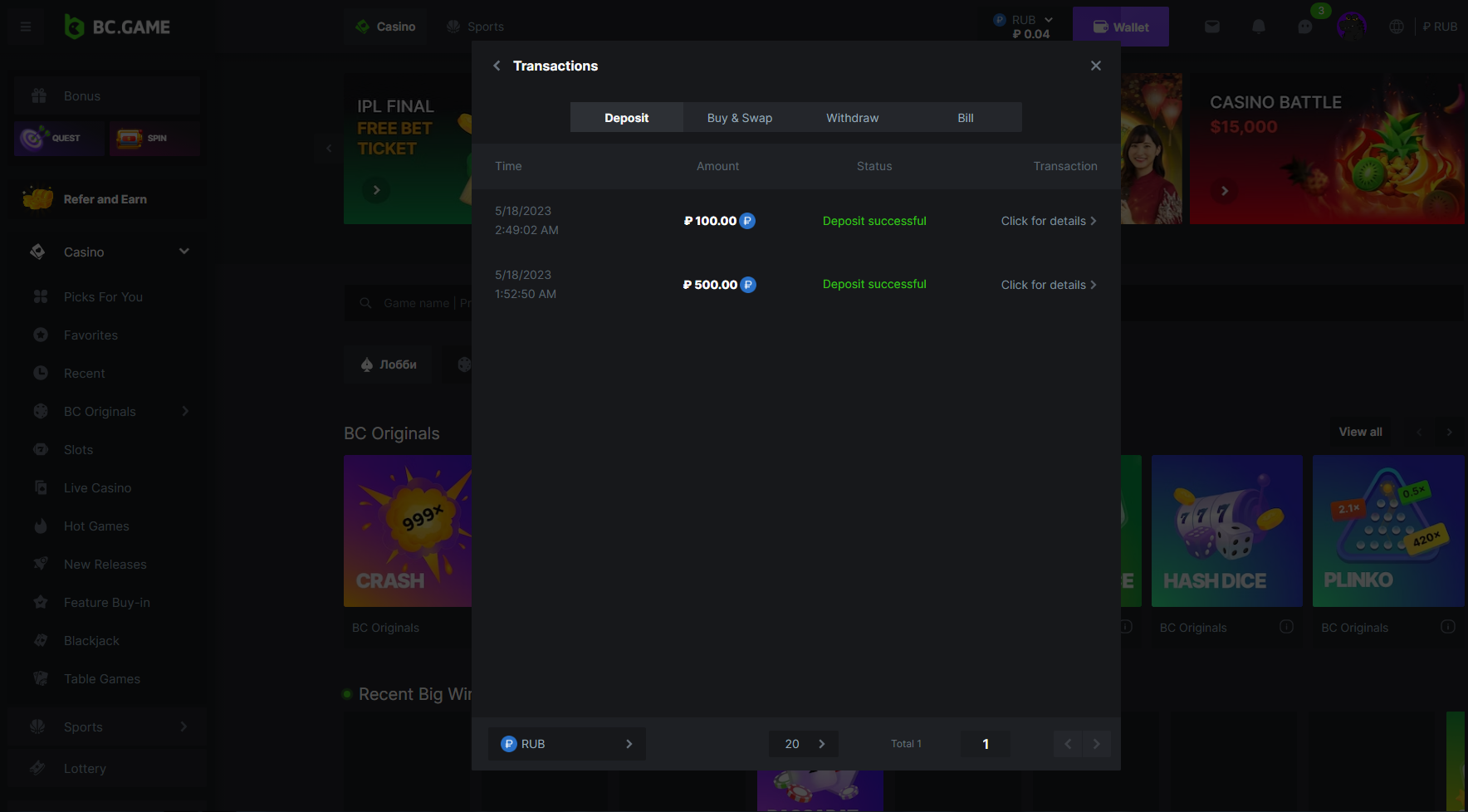View details of the ₽500.00 deposit
1468x812 pixels.
click(1049, 285)
